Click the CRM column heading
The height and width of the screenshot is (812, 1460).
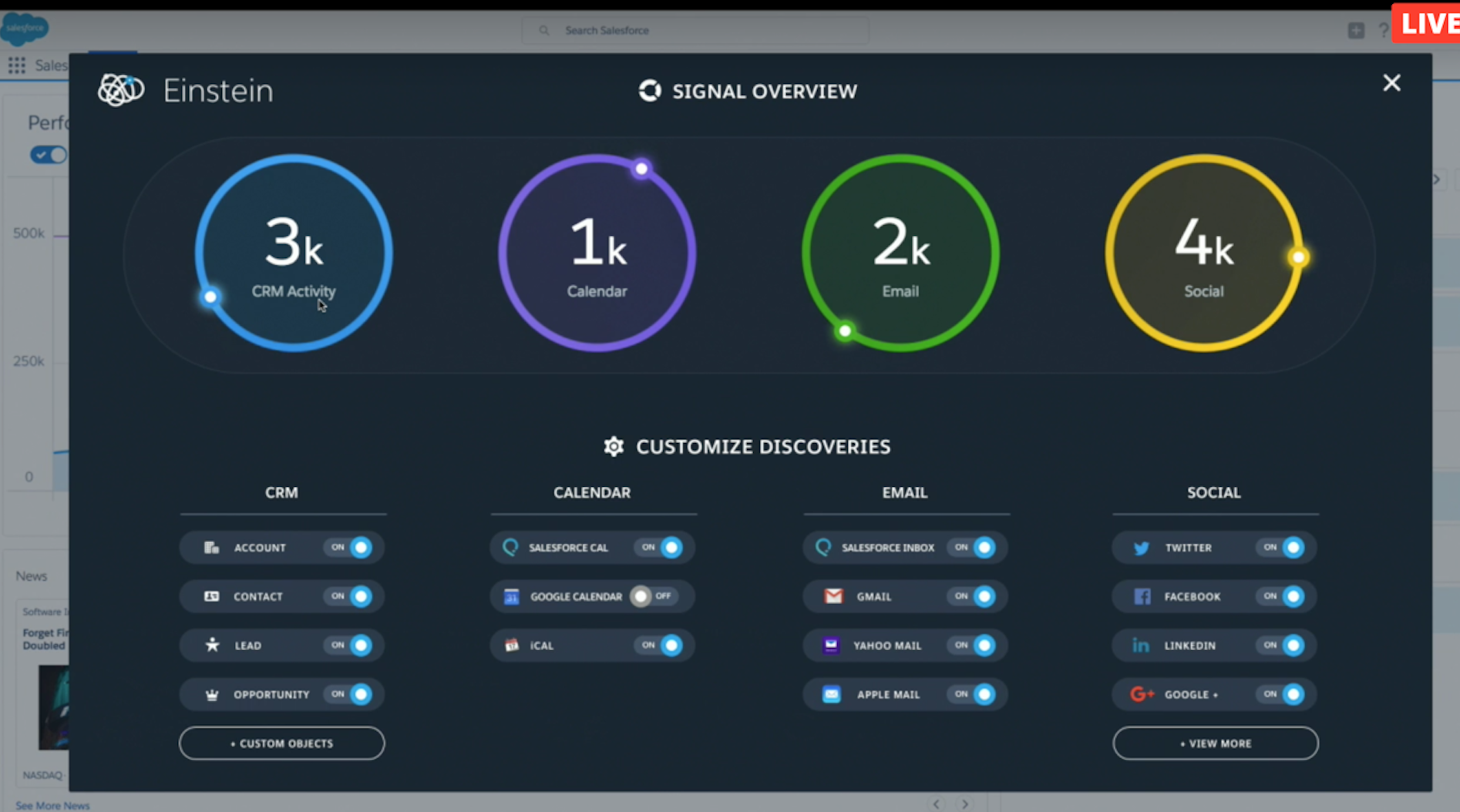point(281,493)
